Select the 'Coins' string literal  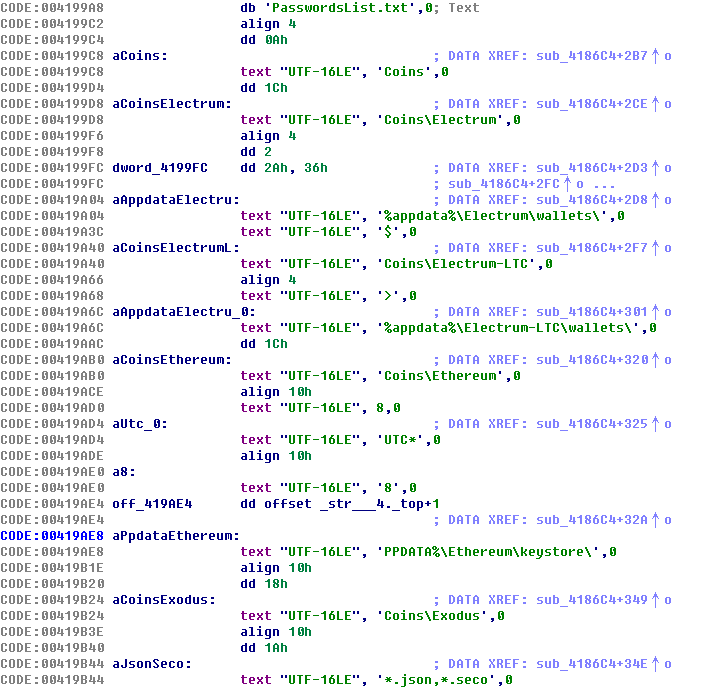pos(405,72)
